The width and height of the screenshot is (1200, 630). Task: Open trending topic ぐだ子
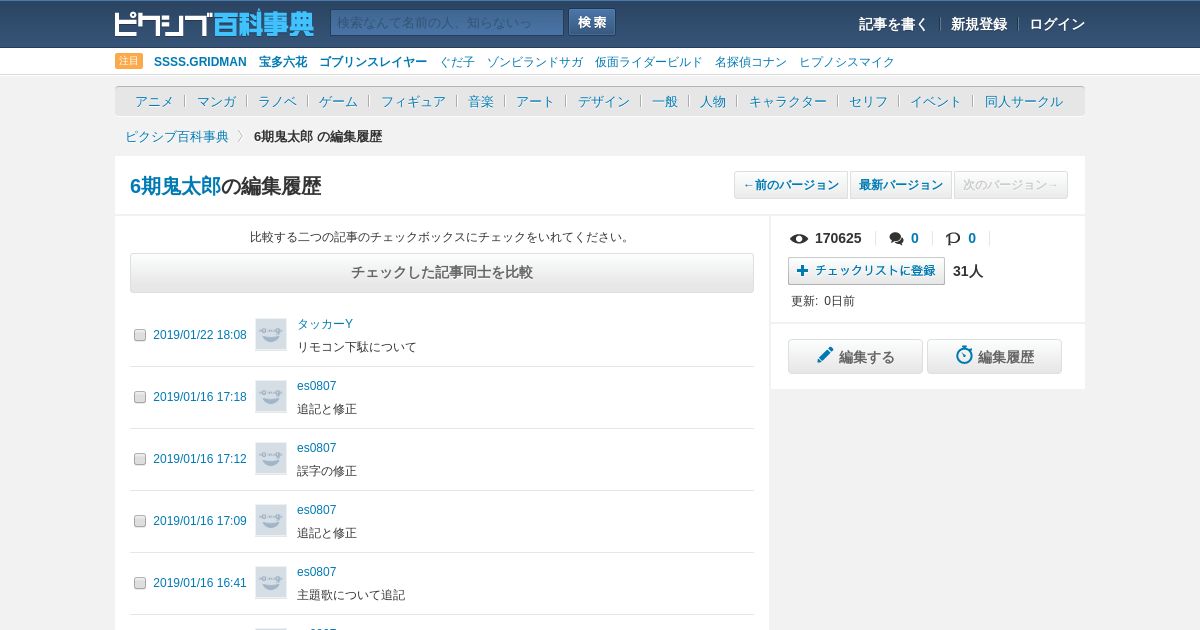[x=457, y=62]
